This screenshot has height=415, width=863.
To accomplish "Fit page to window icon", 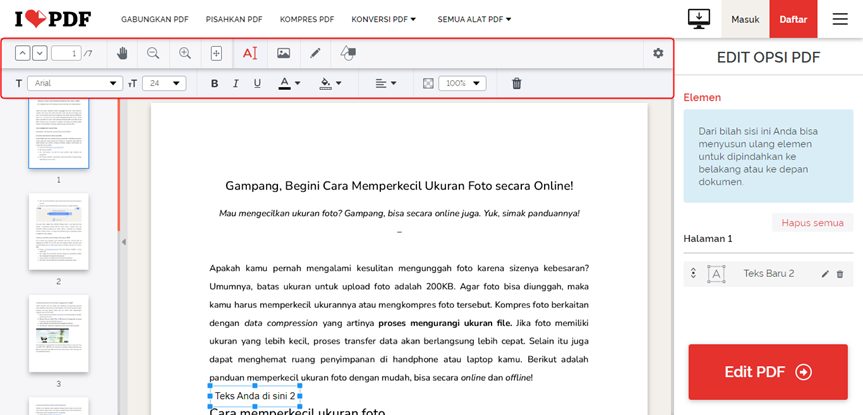I will [216, 53].
